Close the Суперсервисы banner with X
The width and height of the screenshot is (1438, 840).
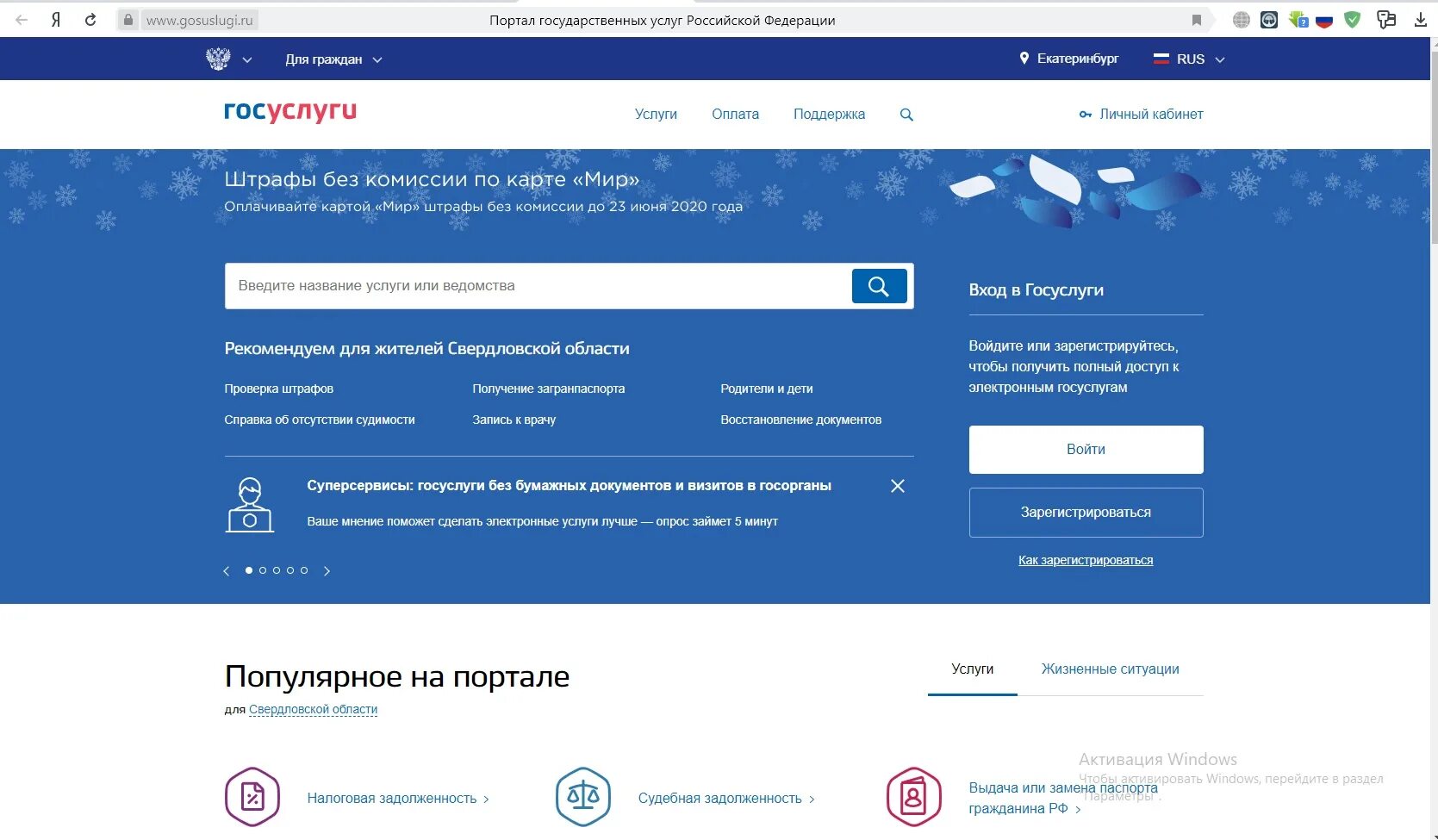pos(898,486)
